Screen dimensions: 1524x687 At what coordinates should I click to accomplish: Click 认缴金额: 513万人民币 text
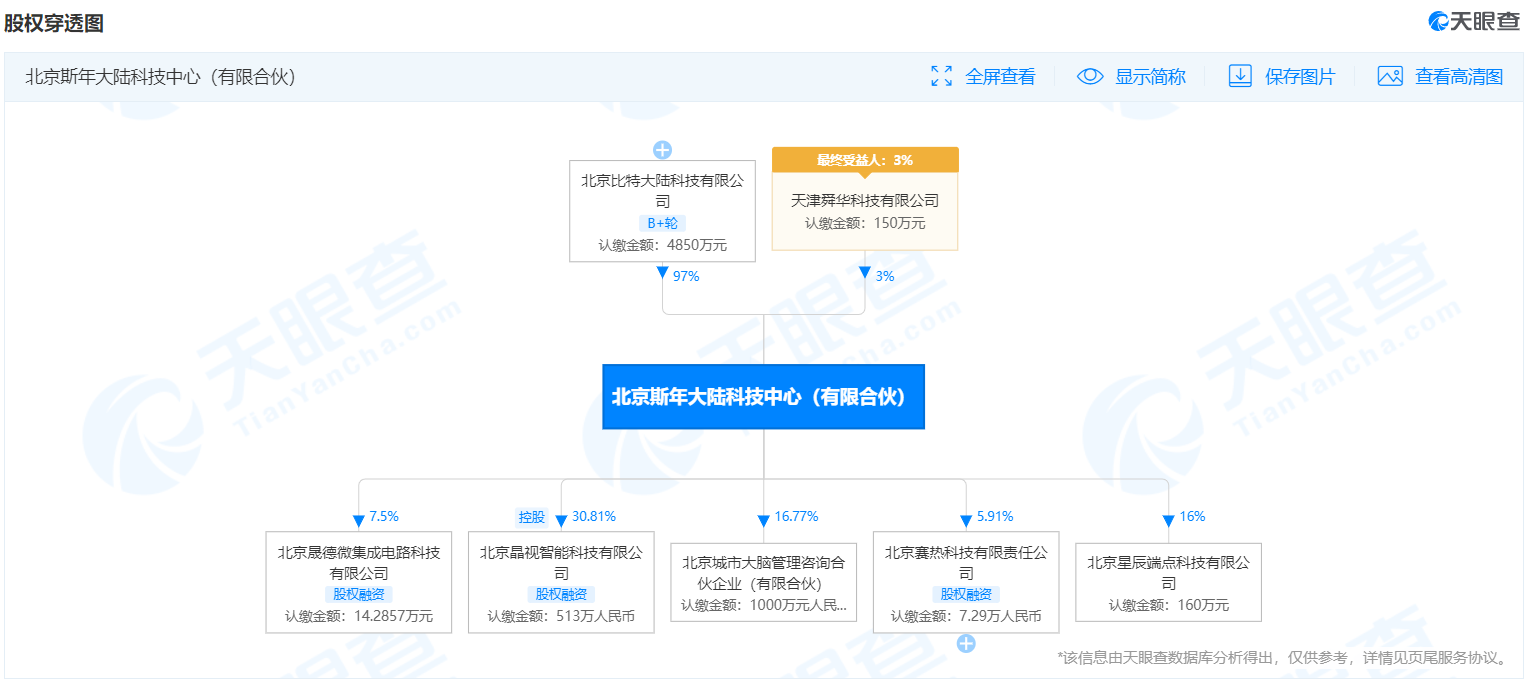(561, 616)
